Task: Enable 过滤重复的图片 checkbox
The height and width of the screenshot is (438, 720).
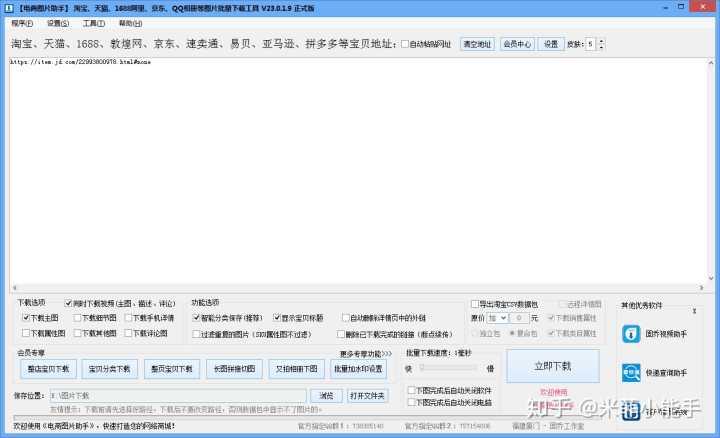Action: (x=196, y=334)
